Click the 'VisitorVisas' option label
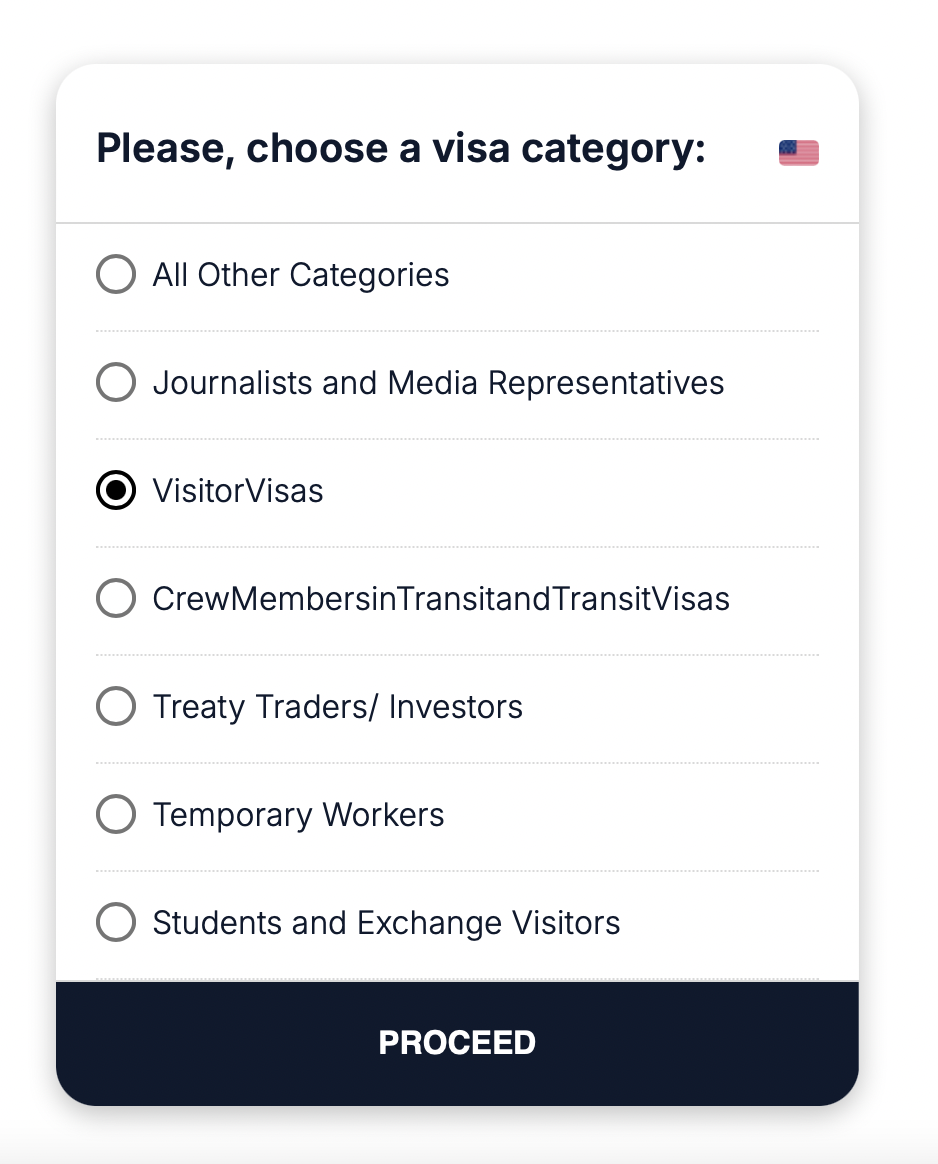Image resolution: width=938 pixels, height=1164 pixels. click(238, 491)
